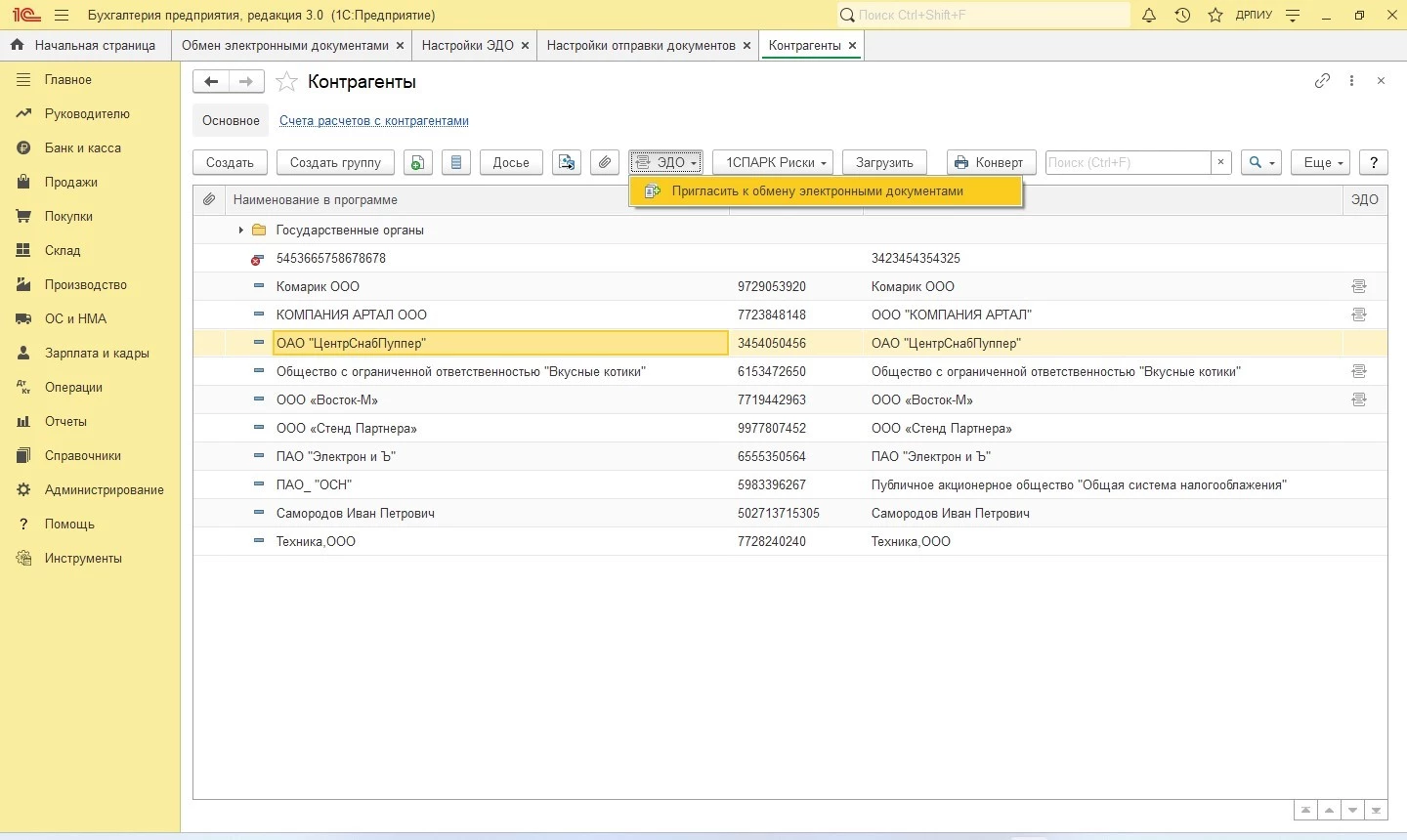The height and width of the screenshot is (840, 1407).
Task: Open the main hamburger menu icon
Action: point(62,16)
